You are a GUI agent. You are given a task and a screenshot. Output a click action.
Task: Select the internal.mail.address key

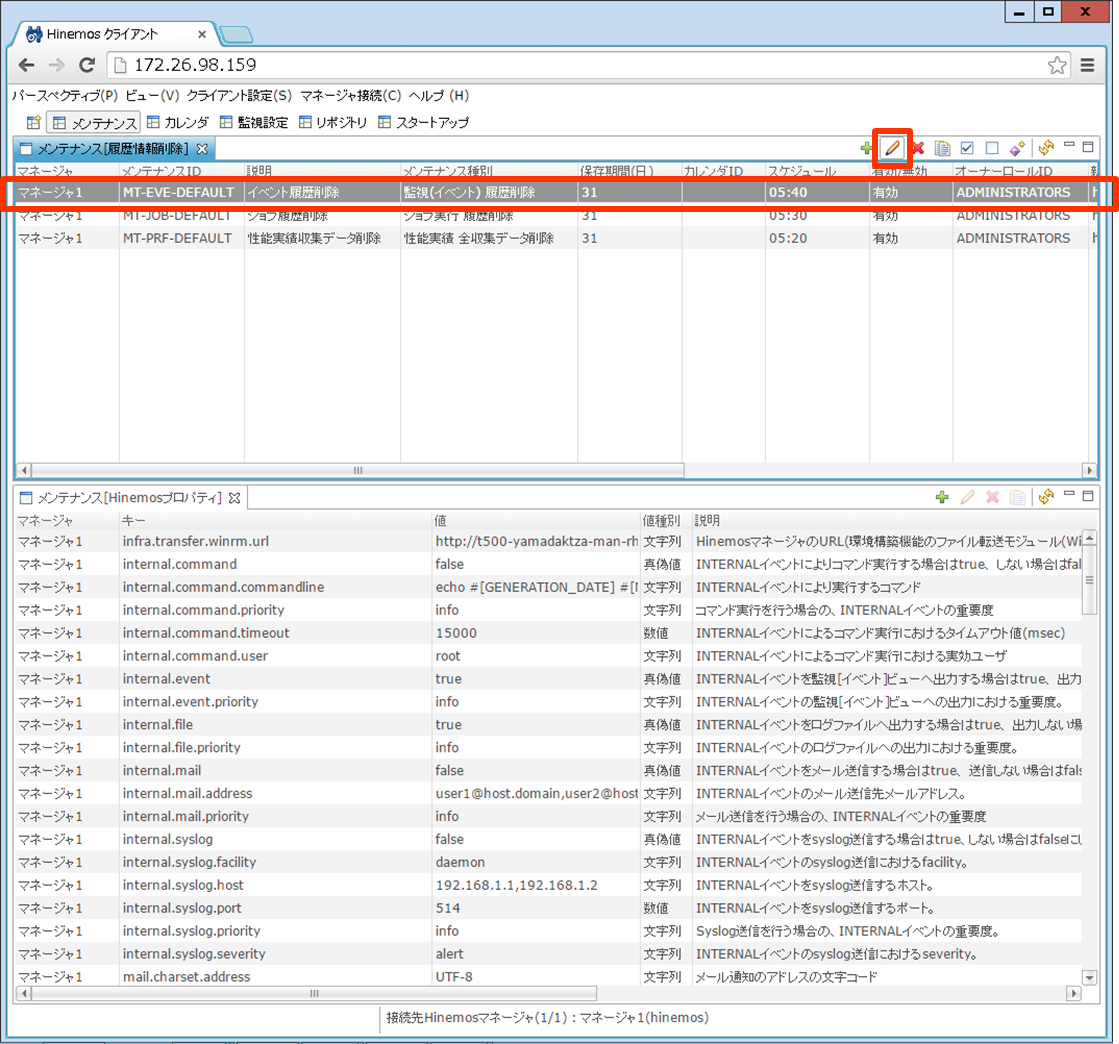click(x=187, y=794)
